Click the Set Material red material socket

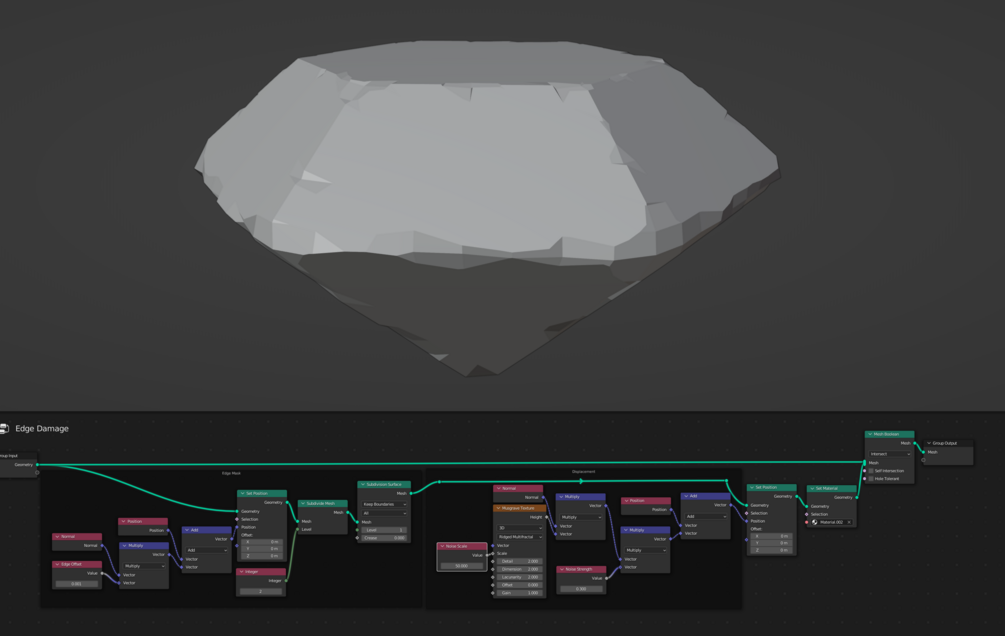806,523
